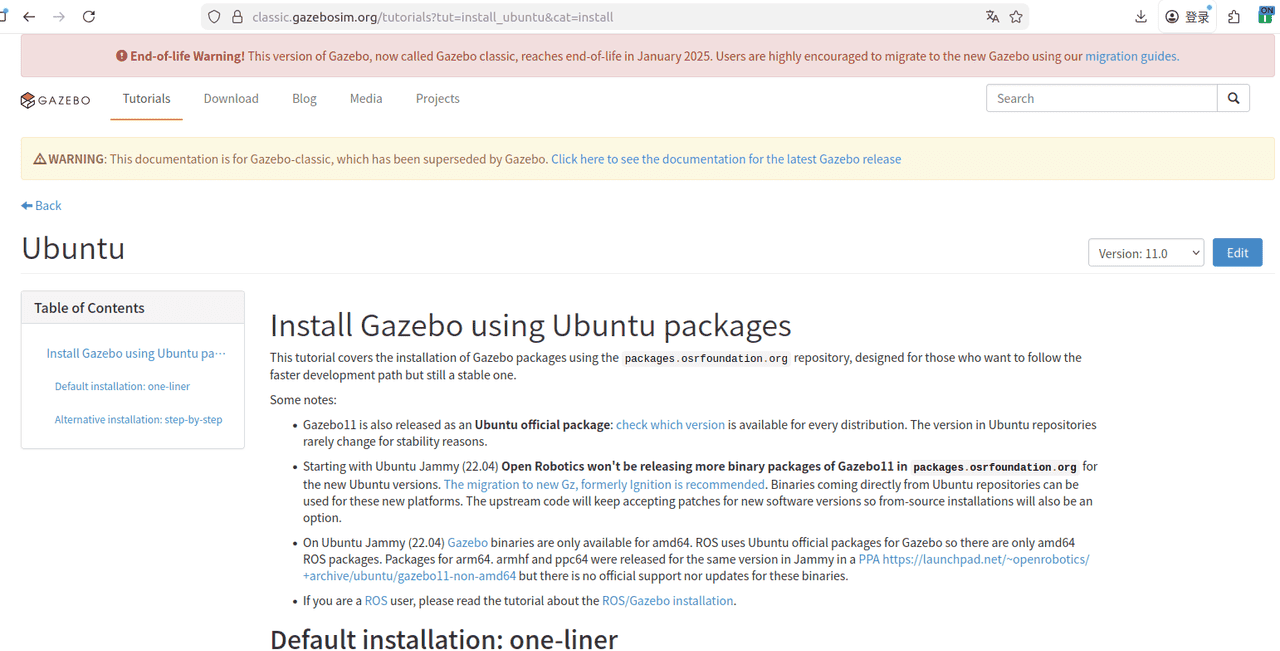Open the translate page icon
The height and width of the screenshot is (651, 1280).
point(992,16)
